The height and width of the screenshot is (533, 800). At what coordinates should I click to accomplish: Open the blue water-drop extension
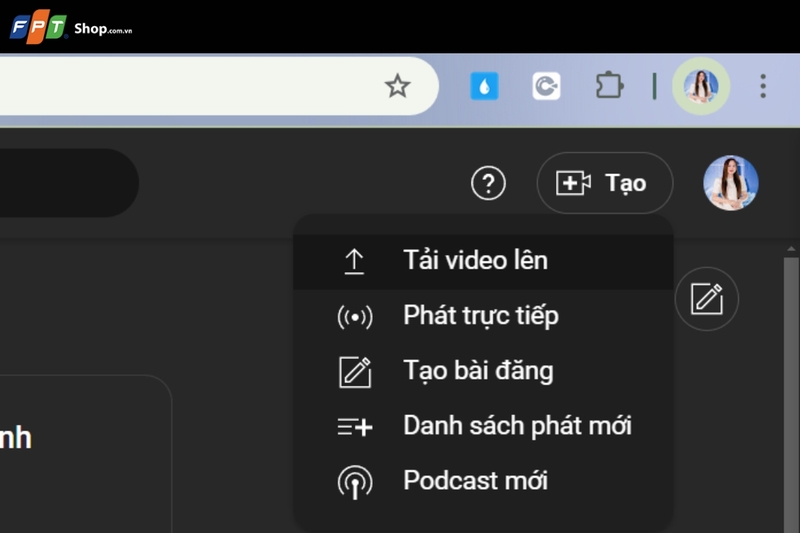coord(484,86)
